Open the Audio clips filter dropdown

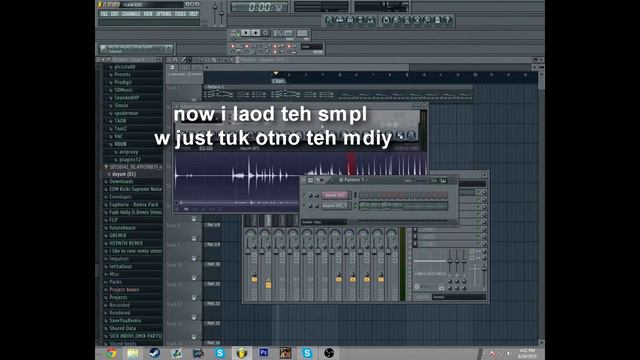point(324,222)
